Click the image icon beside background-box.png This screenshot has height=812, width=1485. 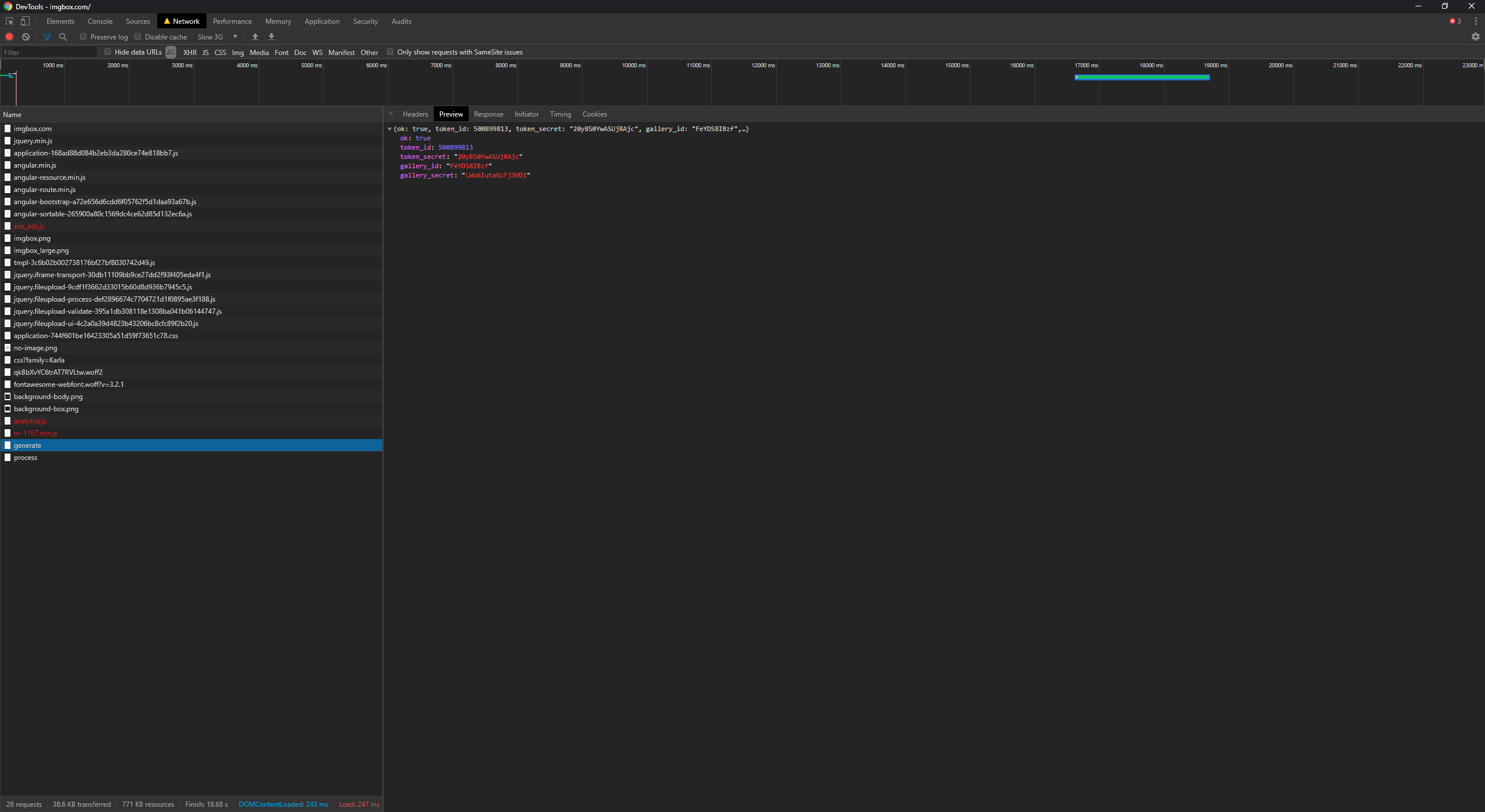[x=8, y=409]
